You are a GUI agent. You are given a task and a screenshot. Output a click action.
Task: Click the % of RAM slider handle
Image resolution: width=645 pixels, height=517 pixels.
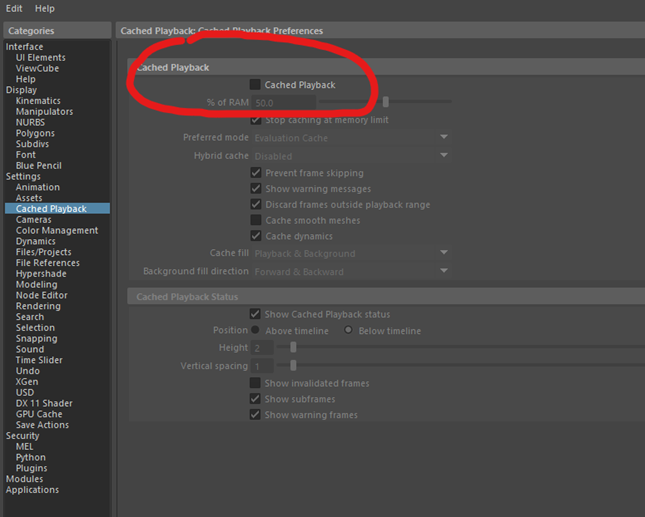[385, 102]
